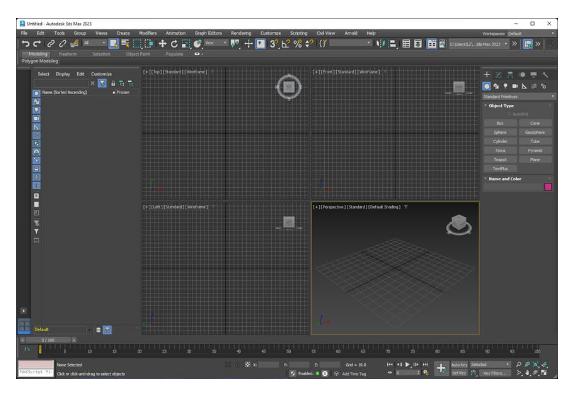Toggle Window/Crossing selection mode
This screenshot has width=571, height=396.
point(149,44)
